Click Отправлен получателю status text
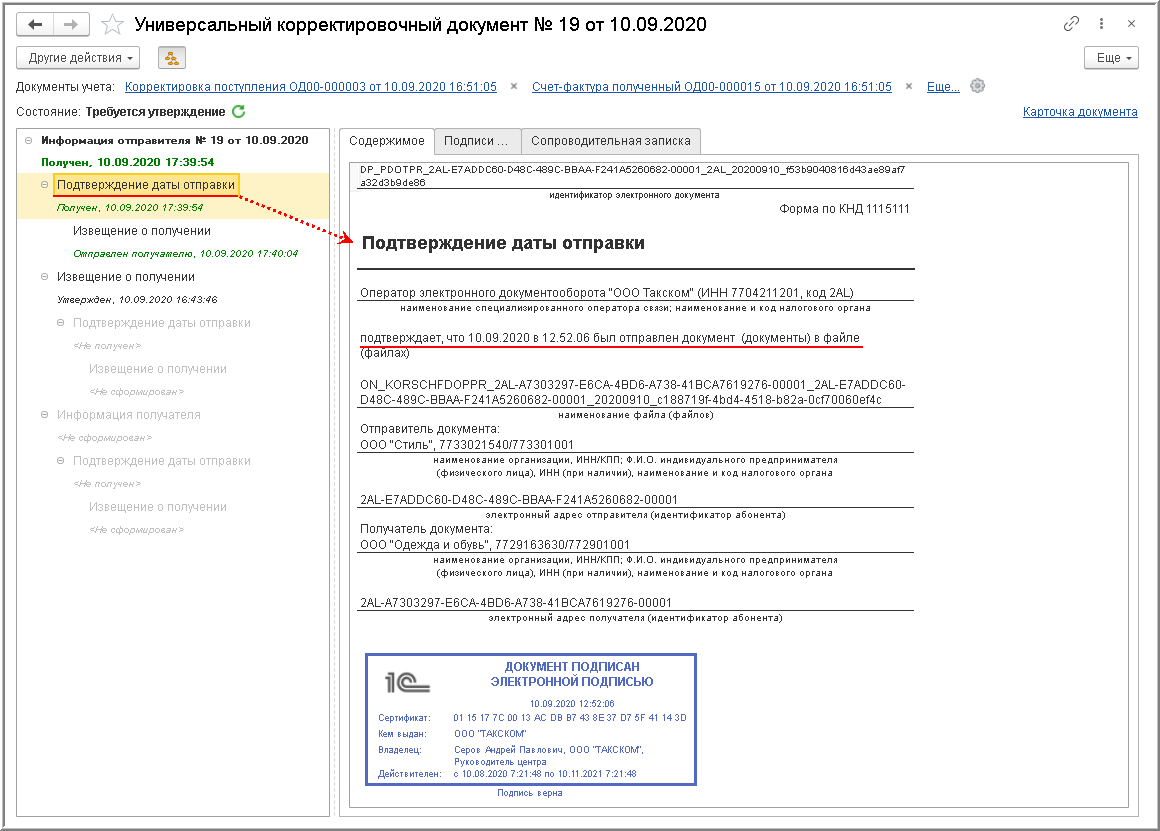 [x=185, y=253]
